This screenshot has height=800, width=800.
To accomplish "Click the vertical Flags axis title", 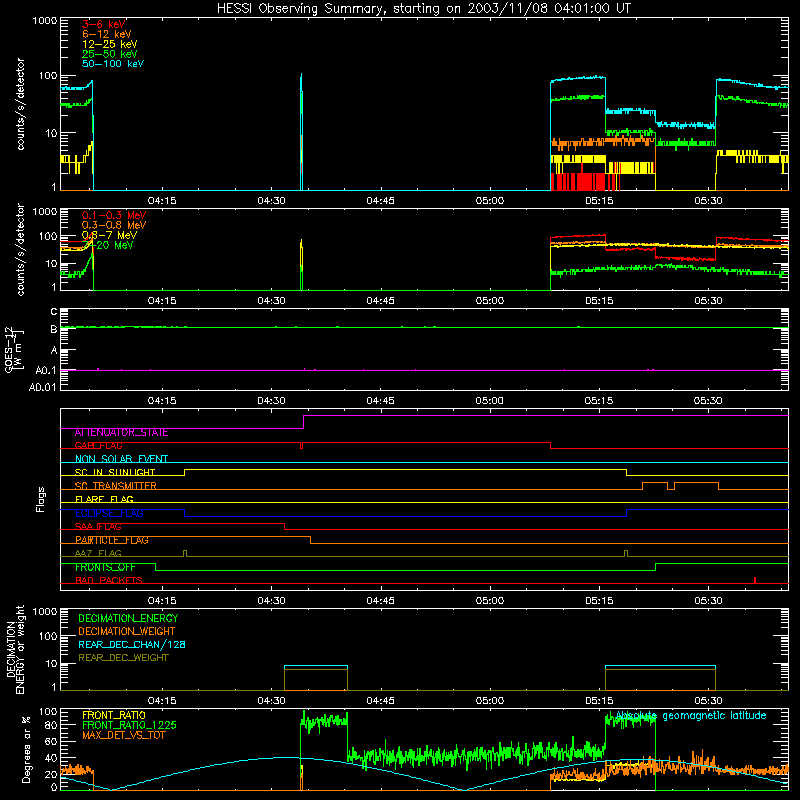I will (41, 499).
